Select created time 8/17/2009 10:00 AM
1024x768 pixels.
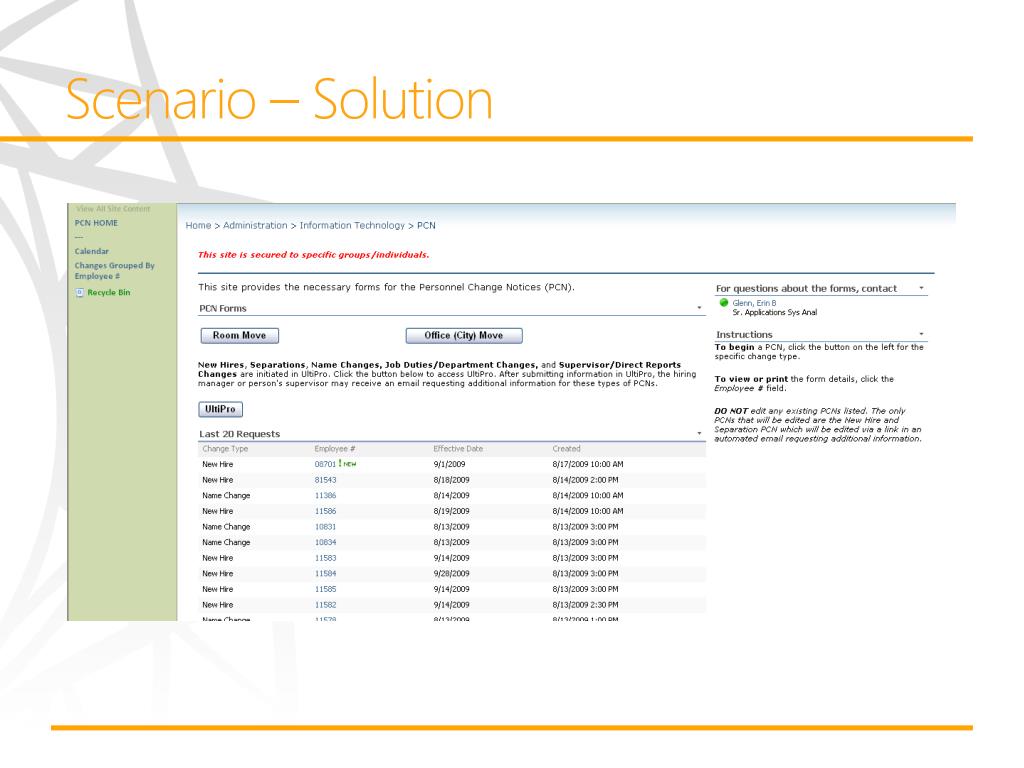(x=588, y=464)
